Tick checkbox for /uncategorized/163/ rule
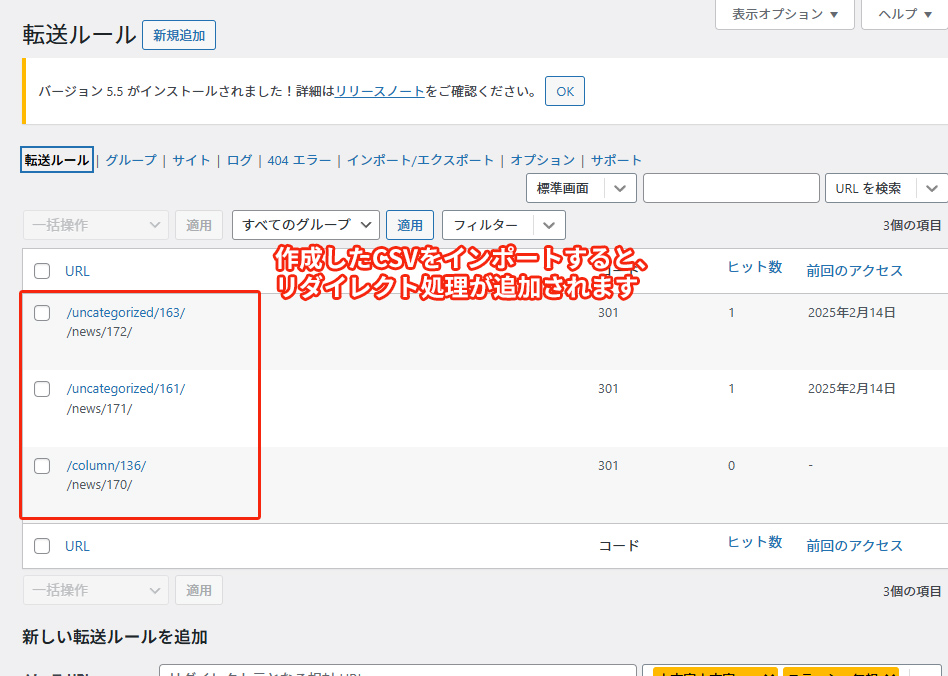 pyautogui.click(x=42, y=313)
